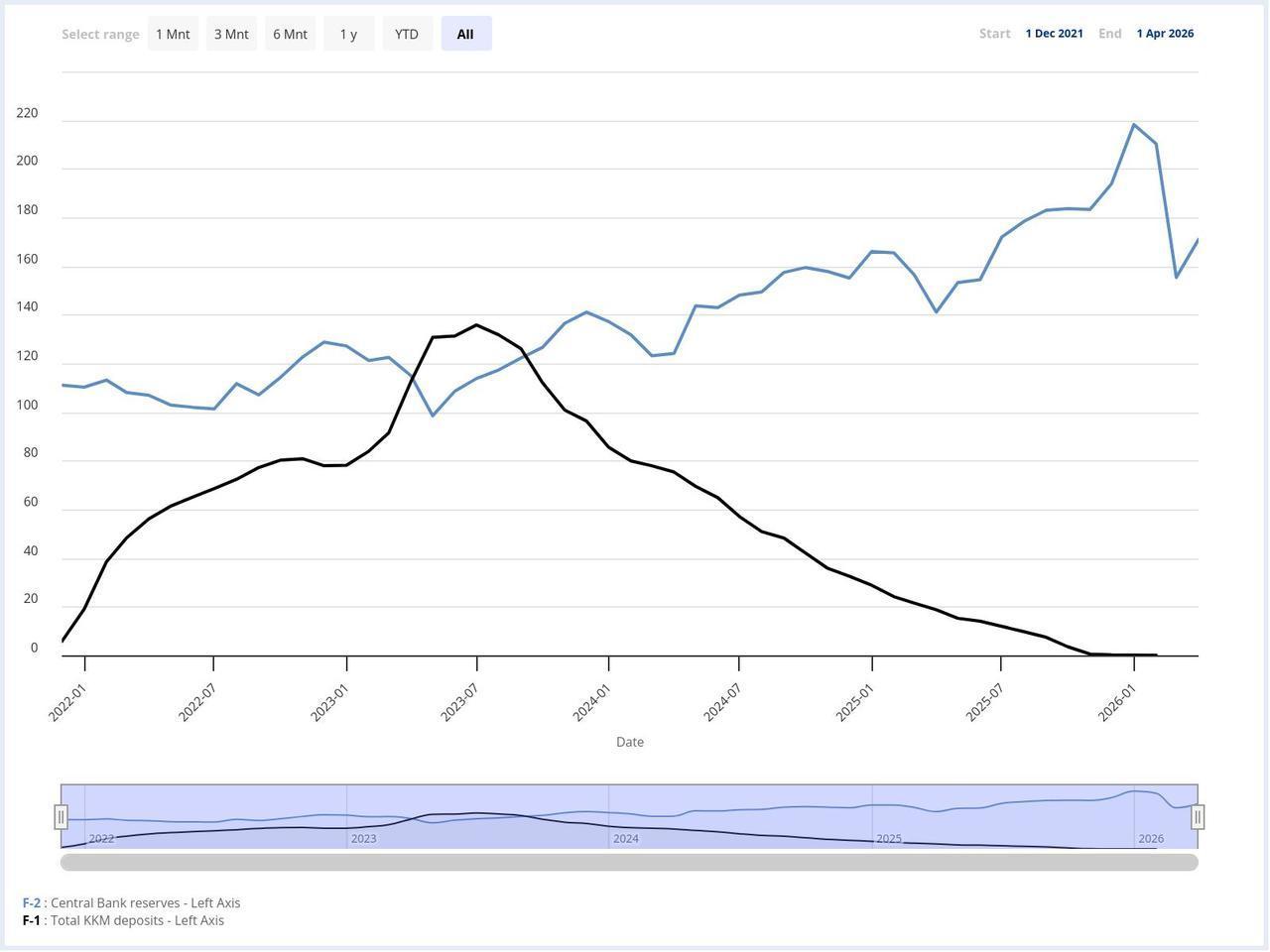This screenshot has height=952, width=1270.
Task: Click the 2023 label in navigator strip
Action: [364, 838]
